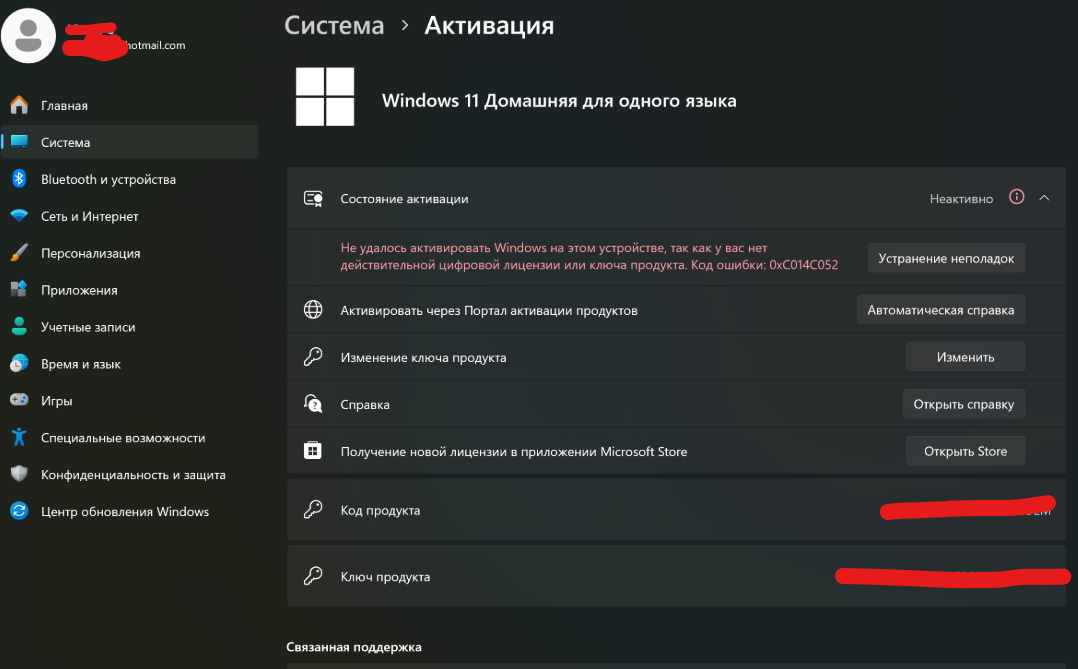Click the Справка row label
Screen dimensions: 1078x669
pos(365,404)
